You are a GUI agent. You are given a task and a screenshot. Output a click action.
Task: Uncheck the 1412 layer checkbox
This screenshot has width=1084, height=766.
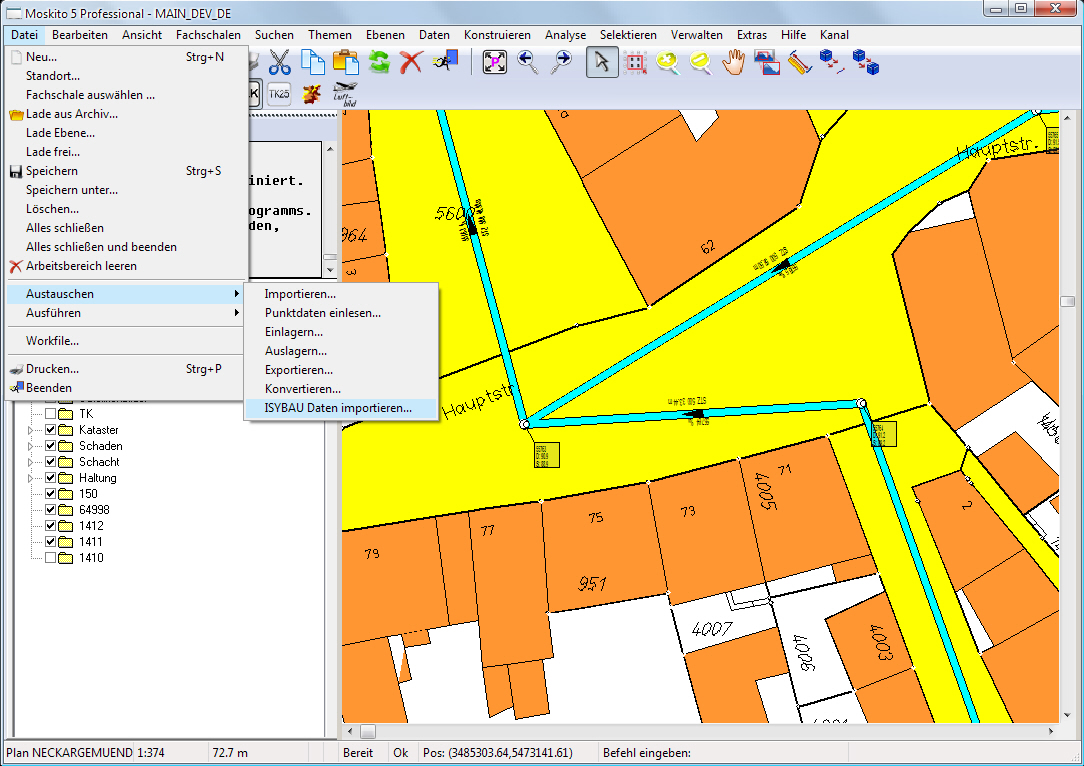[50, 525]
